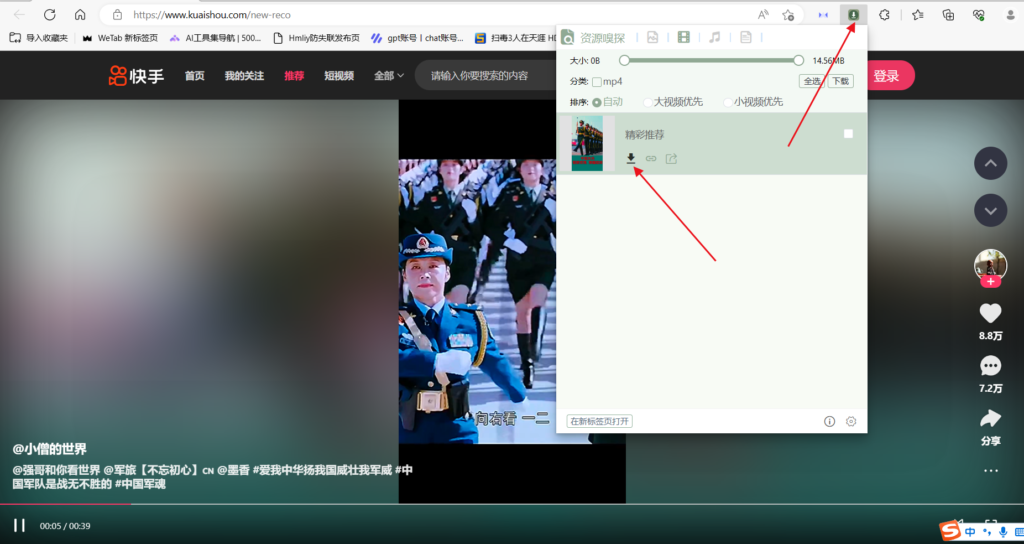Image resolution: width=1024 pixels, height=544 pixels.
Task: Click the copy link icon under 精彩推荐
Action: point(651,158)
